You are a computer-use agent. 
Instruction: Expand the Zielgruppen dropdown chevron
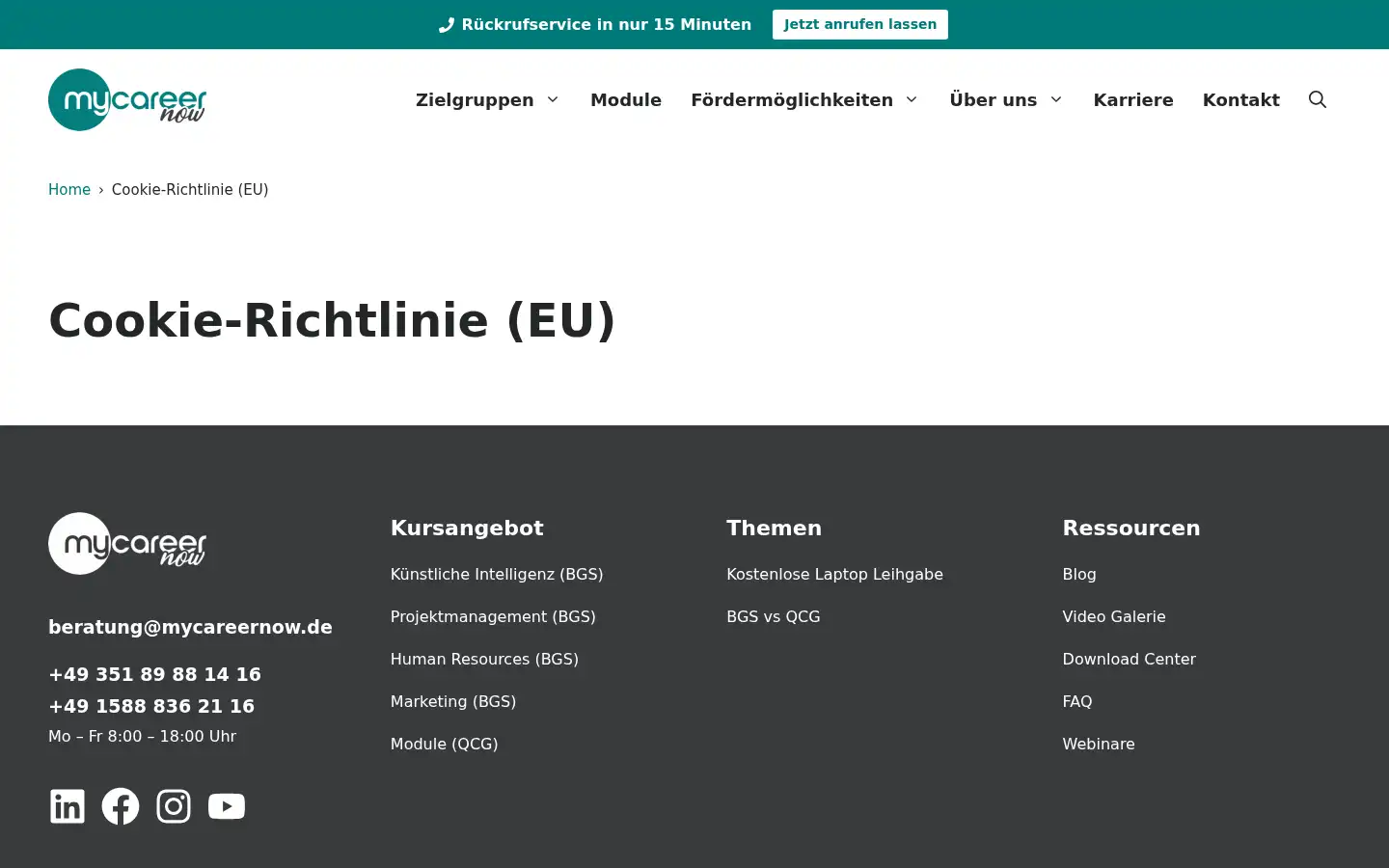[553, 99]
